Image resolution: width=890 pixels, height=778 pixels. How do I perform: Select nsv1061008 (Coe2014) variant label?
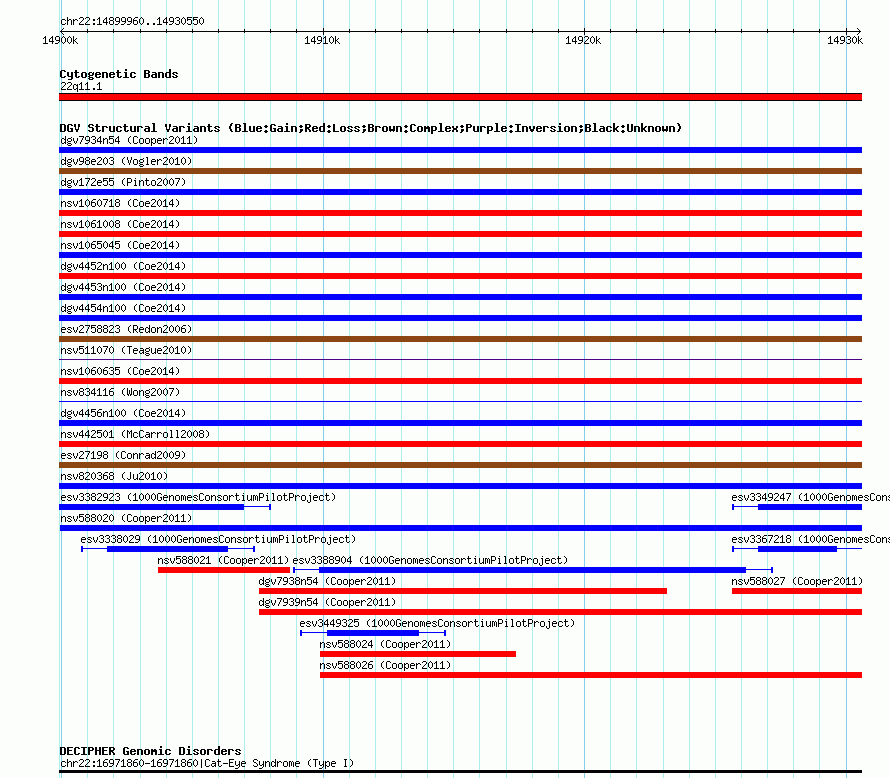pos(120,225)
